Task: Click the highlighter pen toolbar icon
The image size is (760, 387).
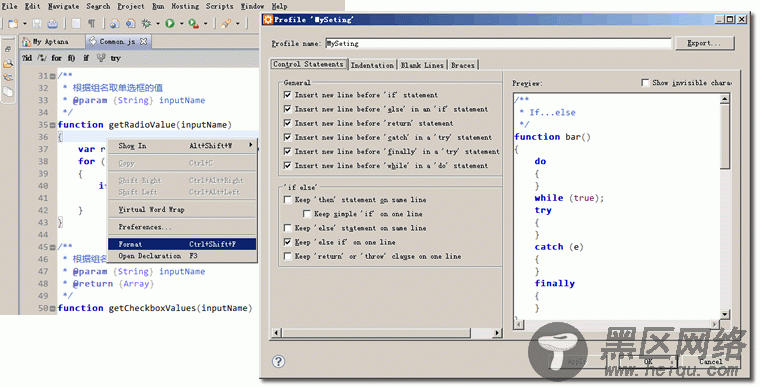Action: [x=225, y=23]
